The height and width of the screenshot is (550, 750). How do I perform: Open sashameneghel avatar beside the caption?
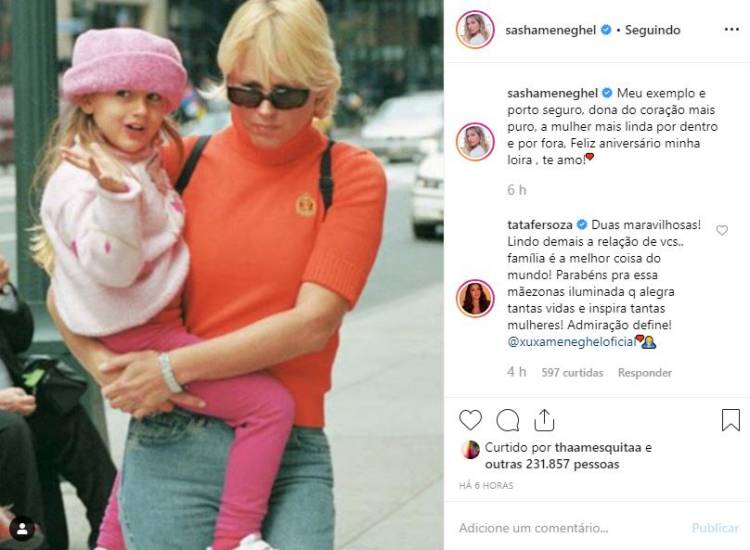click(x=475, y=142)
